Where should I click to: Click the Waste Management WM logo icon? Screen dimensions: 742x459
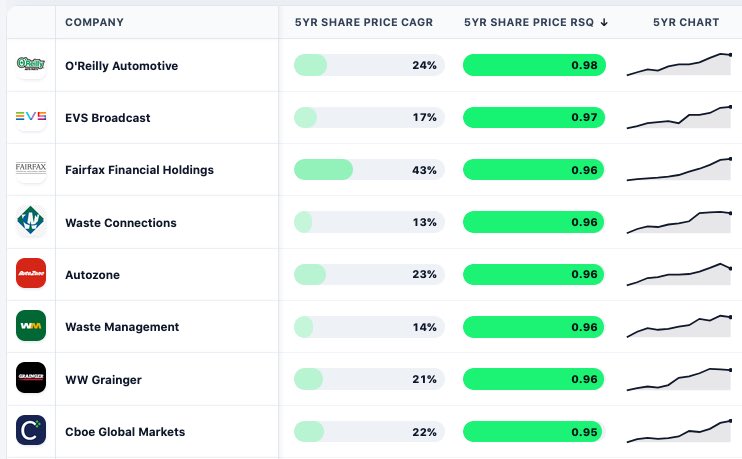coord(31,326)
